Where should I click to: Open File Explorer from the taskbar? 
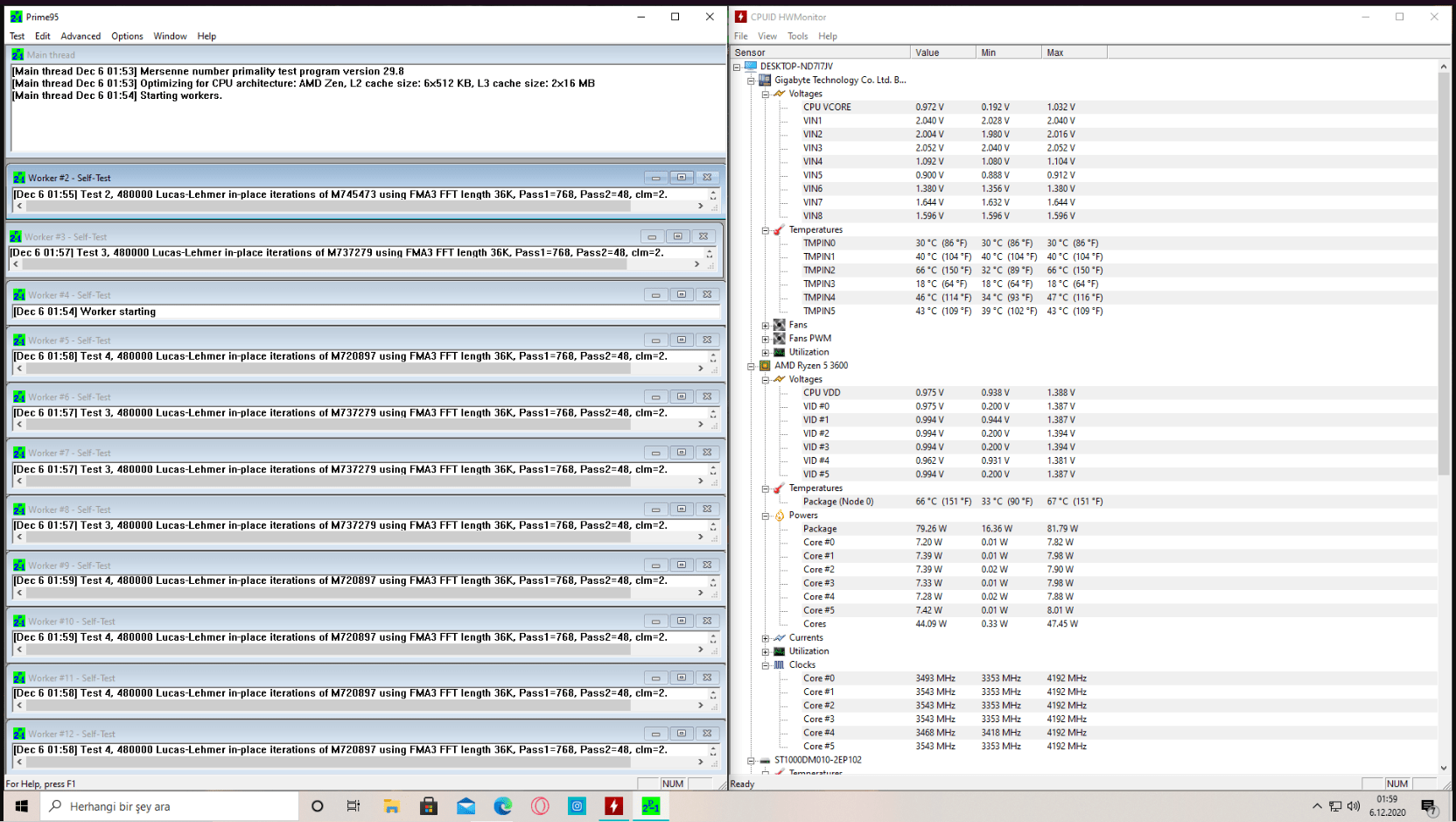coord(391,806)
